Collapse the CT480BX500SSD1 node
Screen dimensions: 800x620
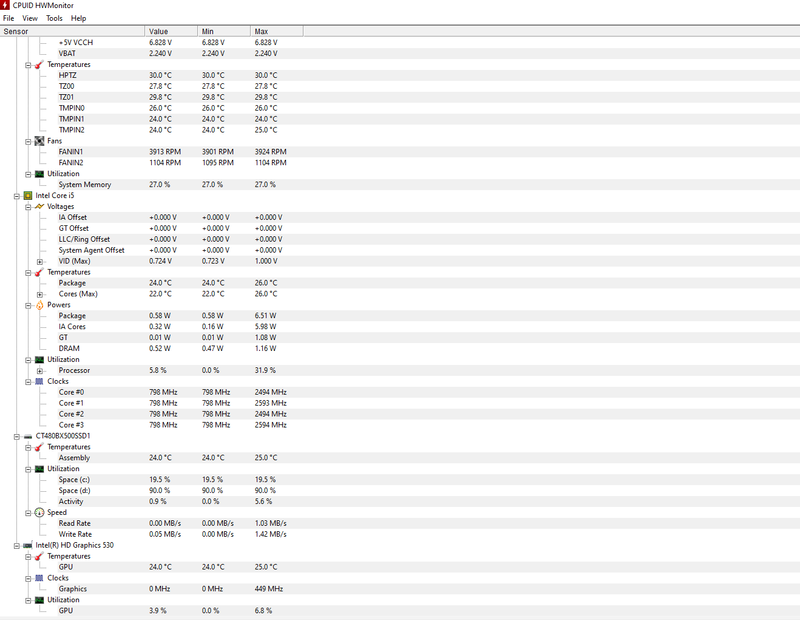[17, 437]
